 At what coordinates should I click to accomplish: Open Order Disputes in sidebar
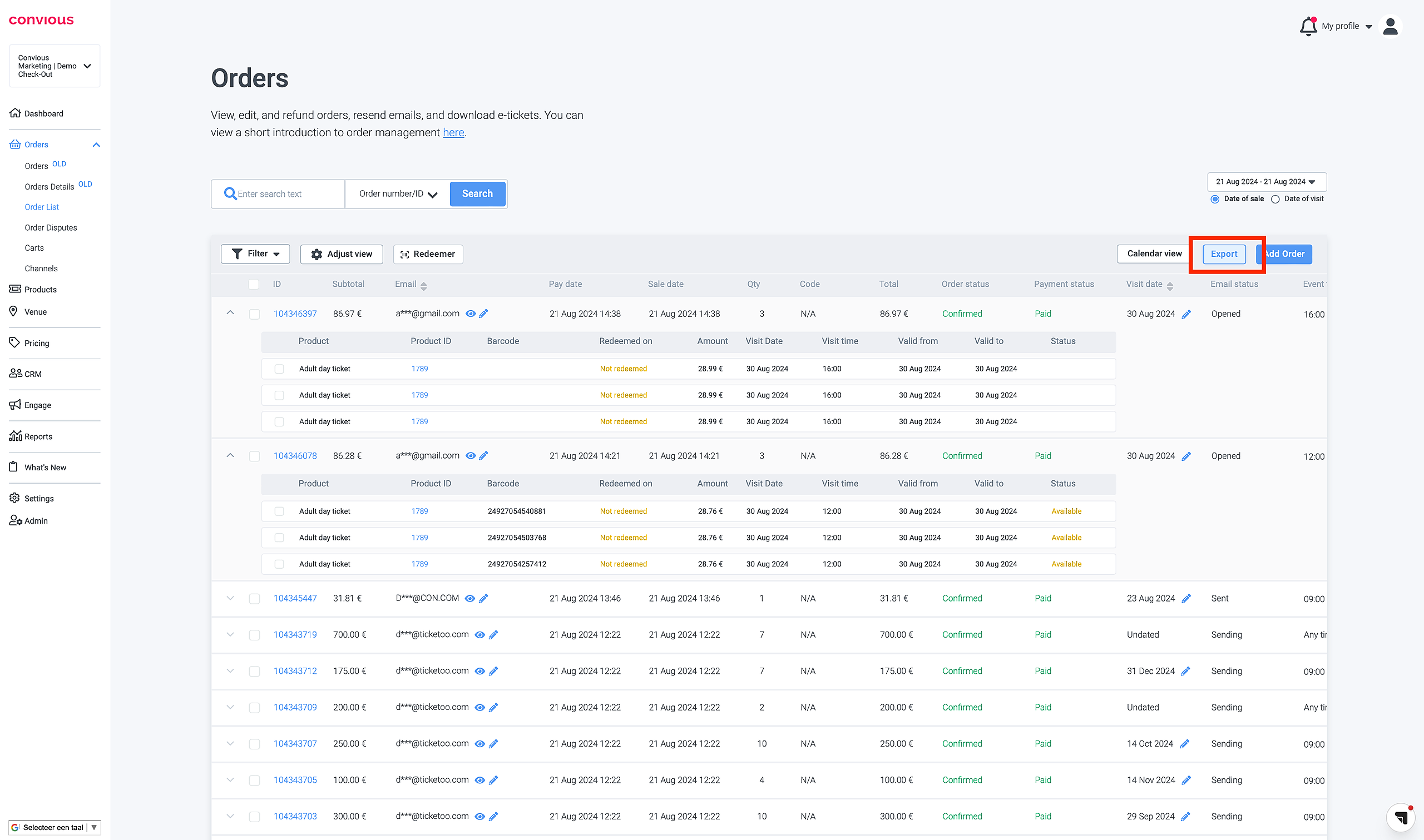coord(51,227)
